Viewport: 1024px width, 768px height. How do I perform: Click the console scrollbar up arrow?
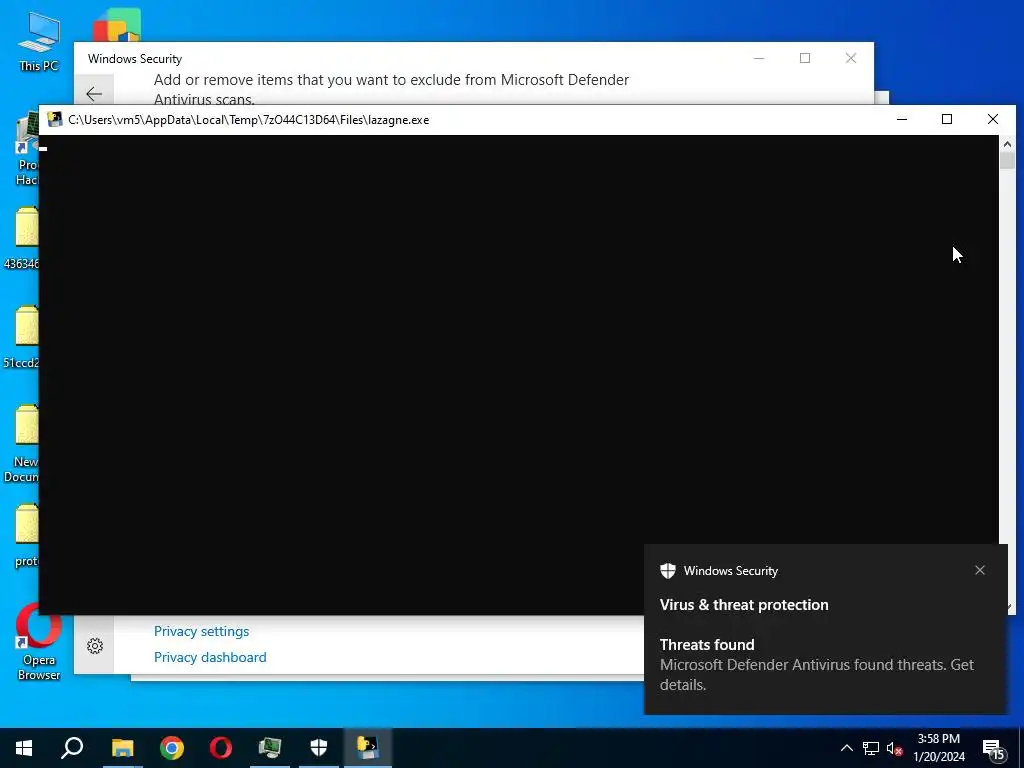click(x=1007, y=144)
